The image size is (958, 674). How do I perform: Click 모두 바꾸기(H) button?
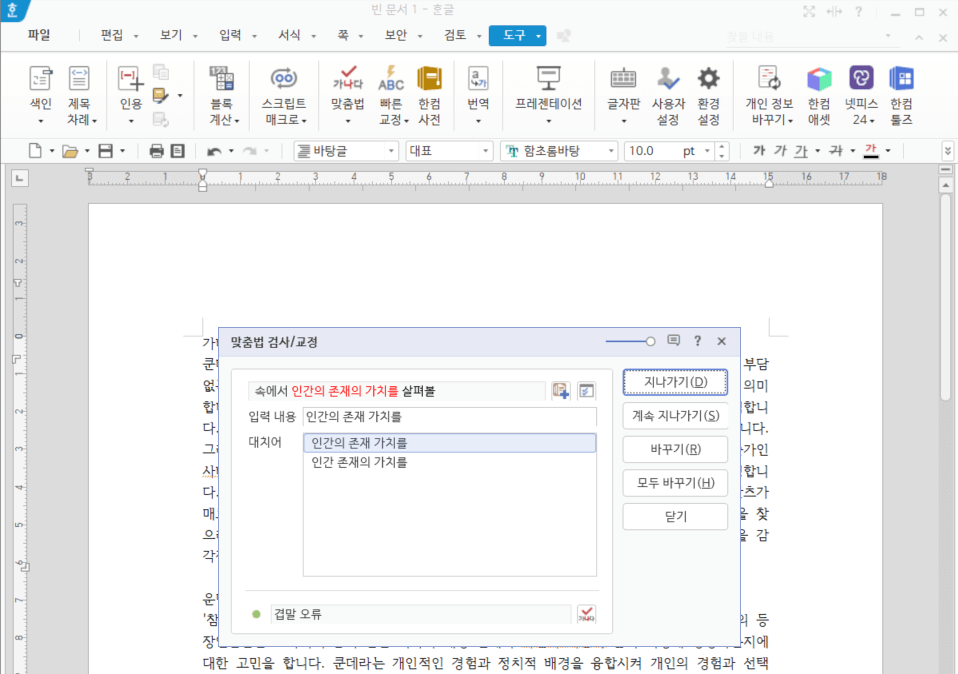click(x=675, y=483)
